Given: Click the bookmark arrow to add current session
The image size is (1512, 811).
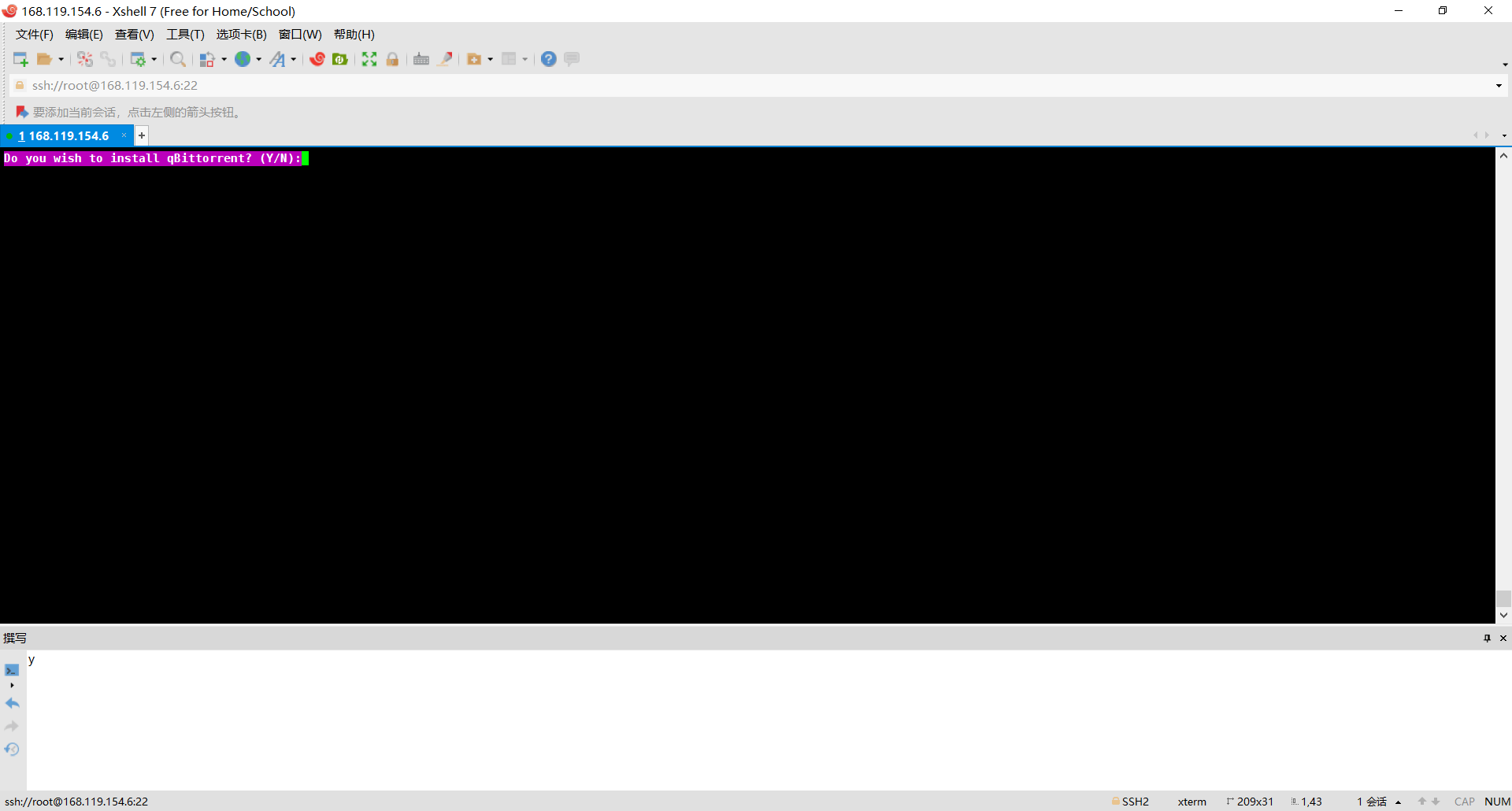Looking at the screenshot, I should click(22, 112).
